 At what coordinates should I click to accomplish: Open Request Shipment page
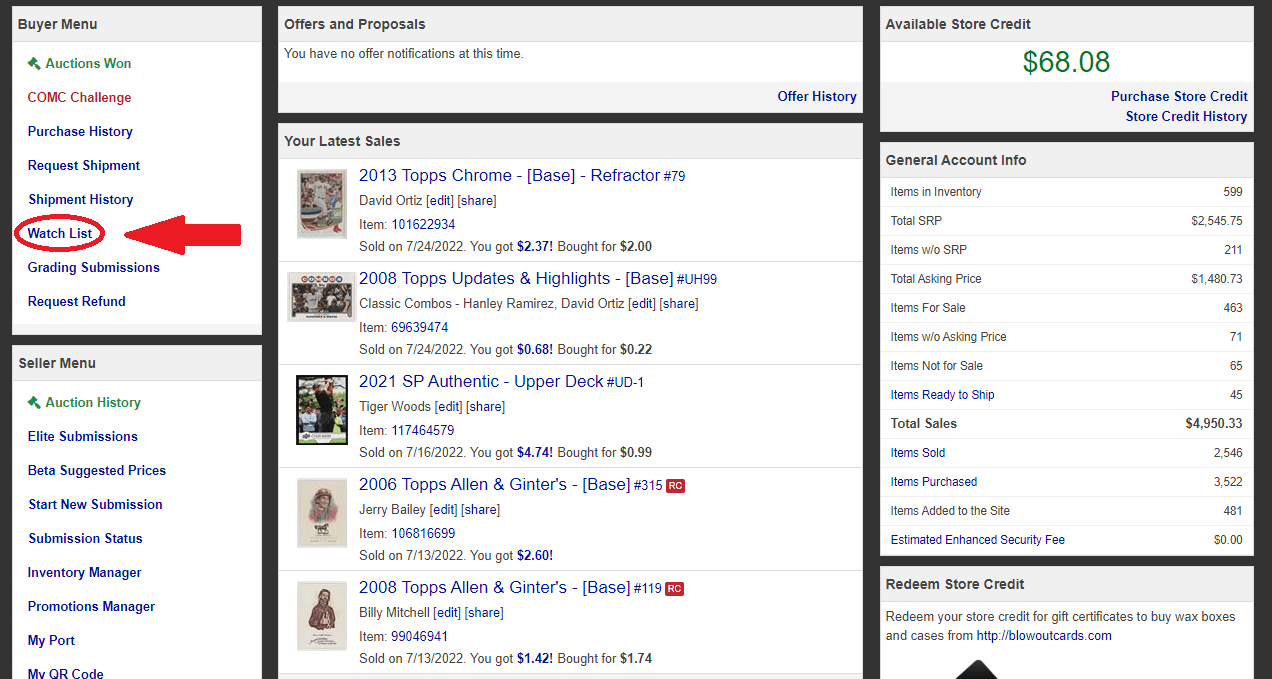point(84,165)
